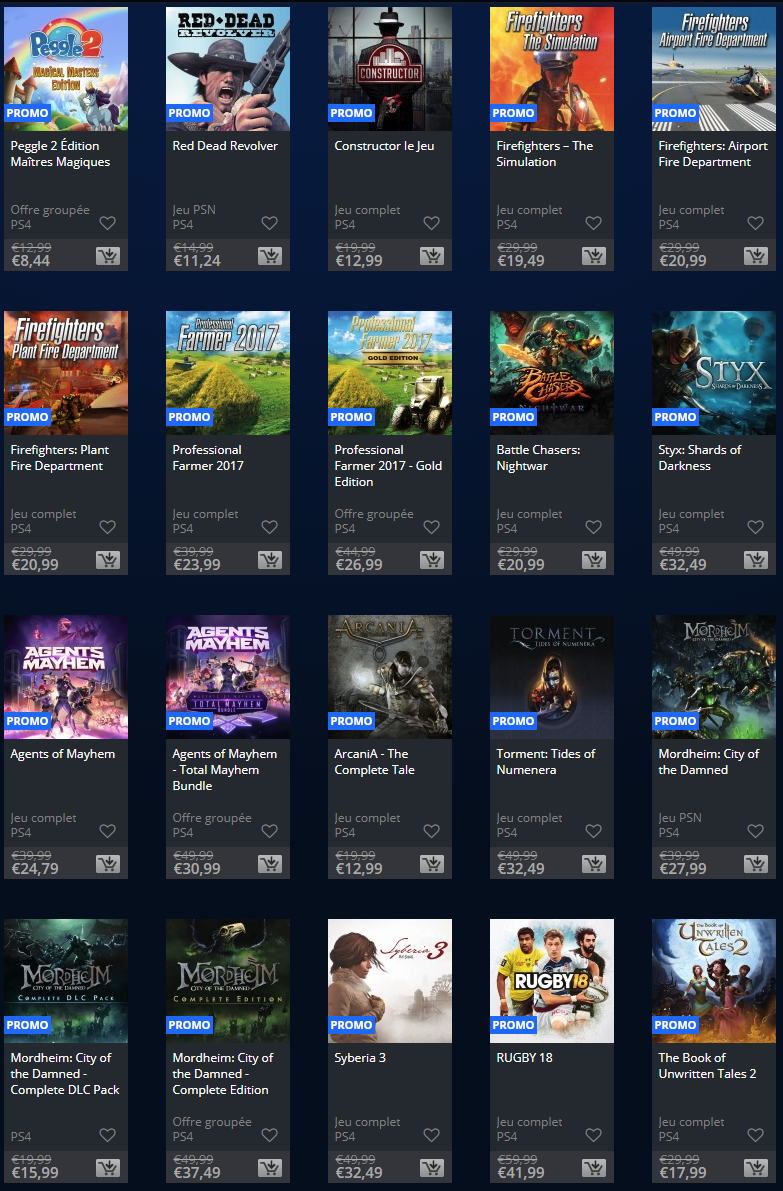Open Mordheim Complete Edition cover thumbnail
Viewport: 783px width, 1191px height.
tap(228, 980)
